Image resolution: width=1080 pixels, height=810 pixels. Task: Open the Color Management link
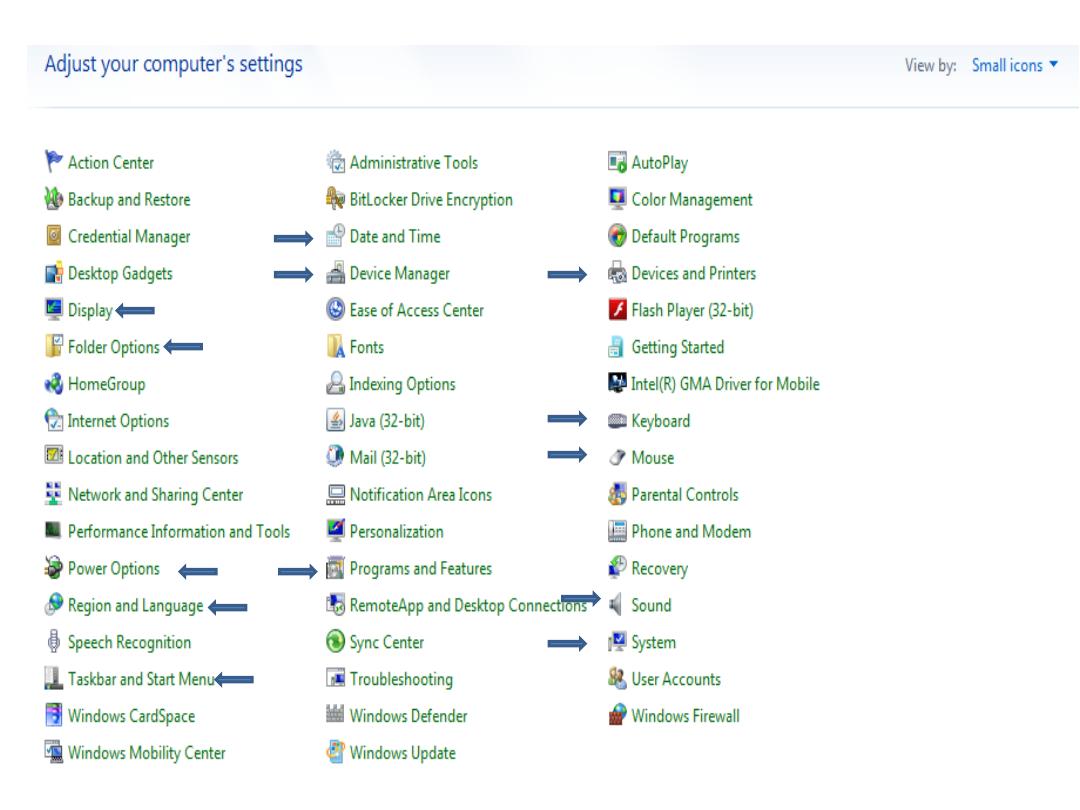tap(692, 200)
